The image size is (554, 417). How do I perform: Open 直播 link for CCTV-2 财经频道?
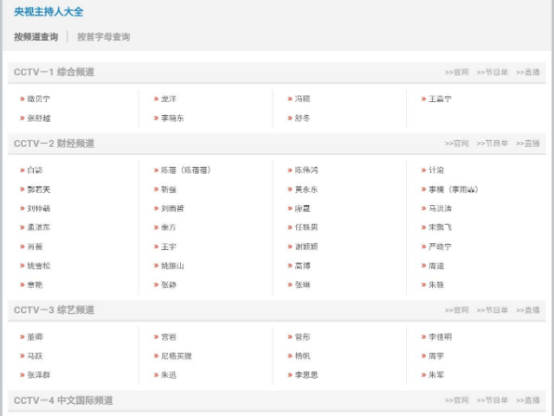(528, 143)
